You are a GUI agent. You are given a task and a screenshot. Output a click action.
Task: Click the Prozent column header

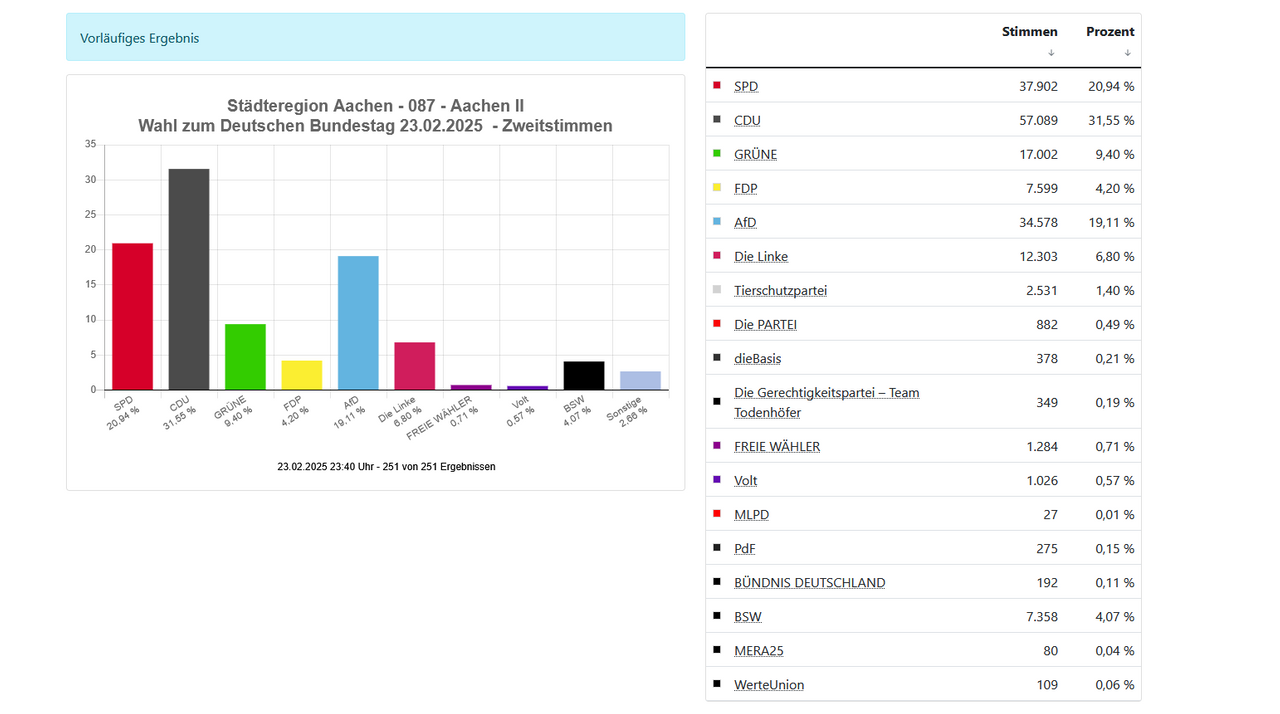click(1110, 32)
